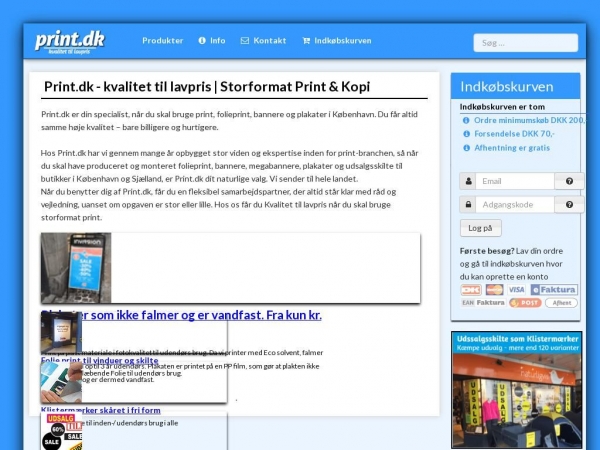Viewport: 600px width, 450px height.
Task: Open the Produkter menu
Action: [x=163, y=41]
